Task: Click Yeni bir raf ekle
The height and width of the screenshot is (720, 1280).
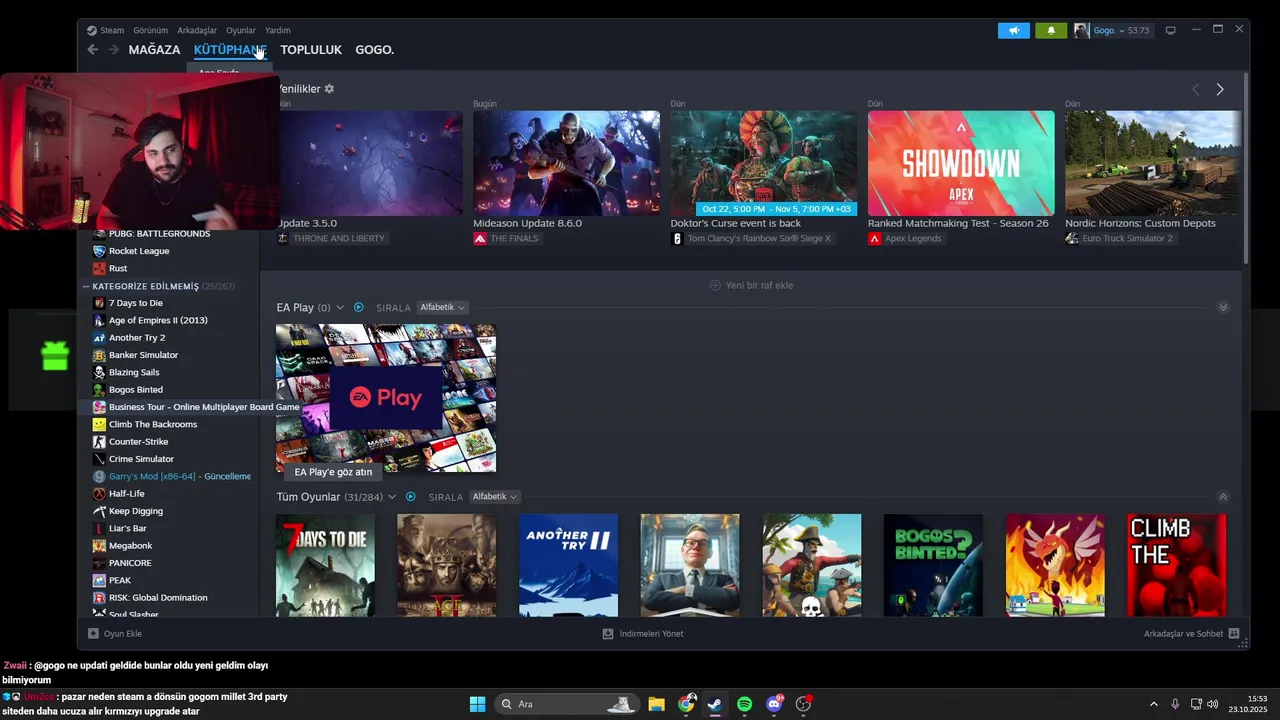Action: coord(751,285)
